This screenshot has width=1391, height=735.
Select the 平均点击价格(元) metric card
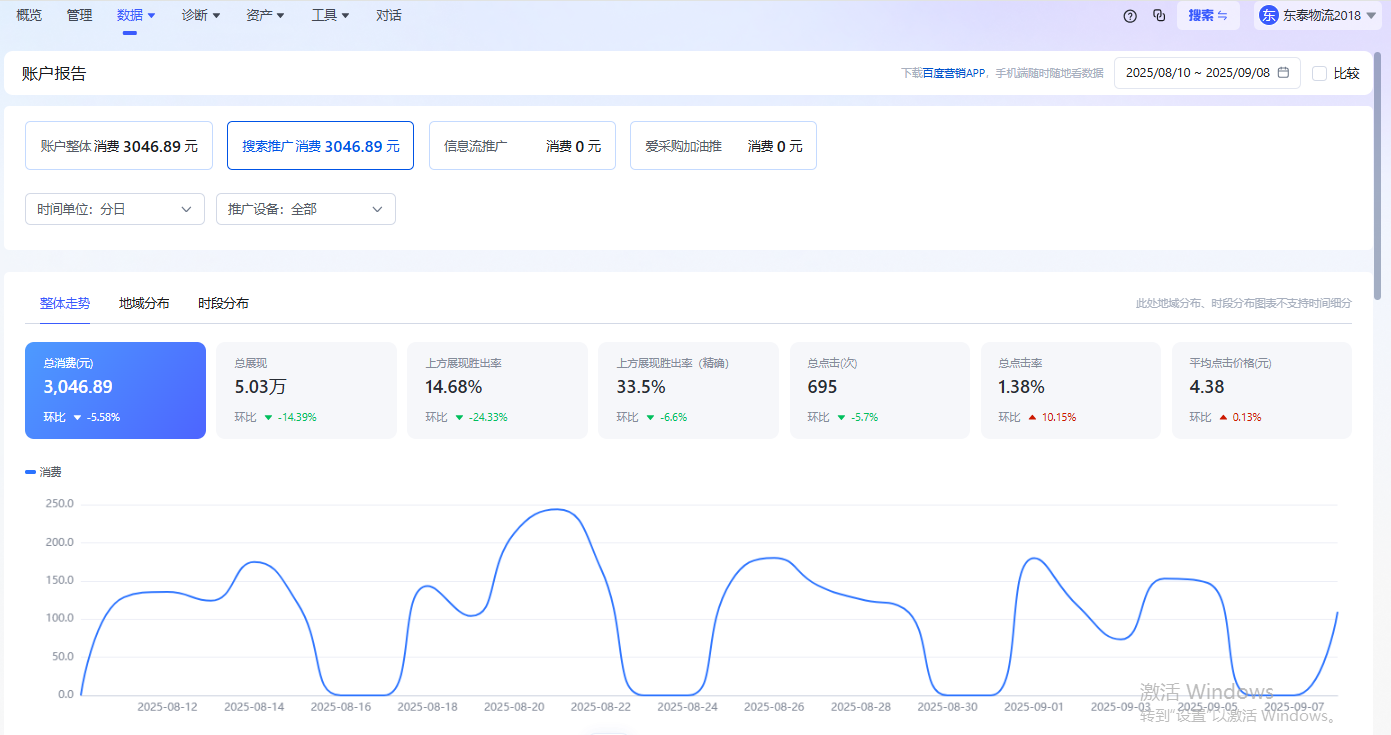click(x=1261, y=390)
